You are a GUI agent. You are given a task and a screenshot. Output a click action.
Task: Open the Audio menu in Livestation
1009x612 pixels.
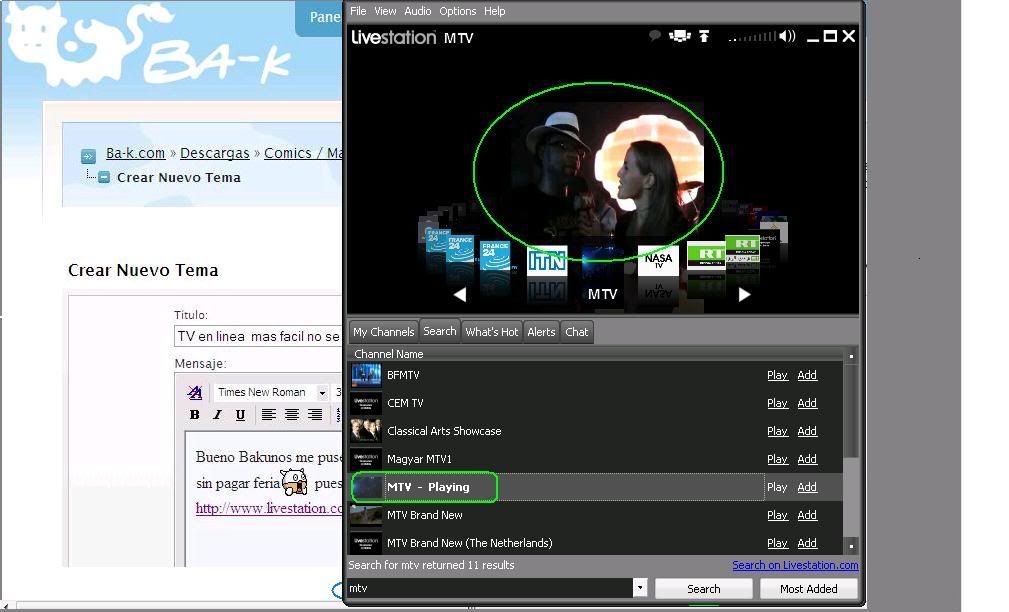[418, 11]
